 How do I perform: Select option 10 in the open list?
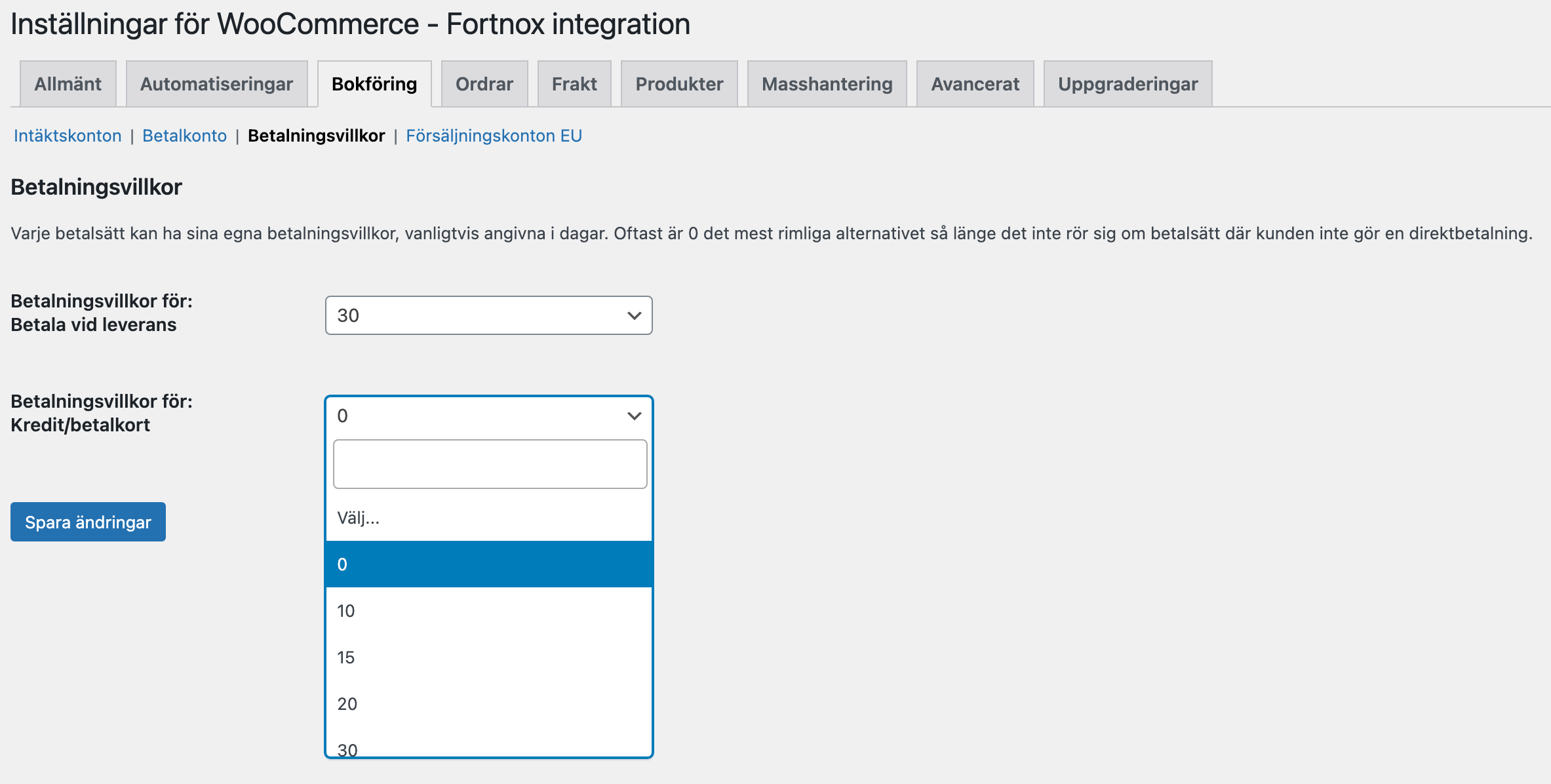click(488, 610)
